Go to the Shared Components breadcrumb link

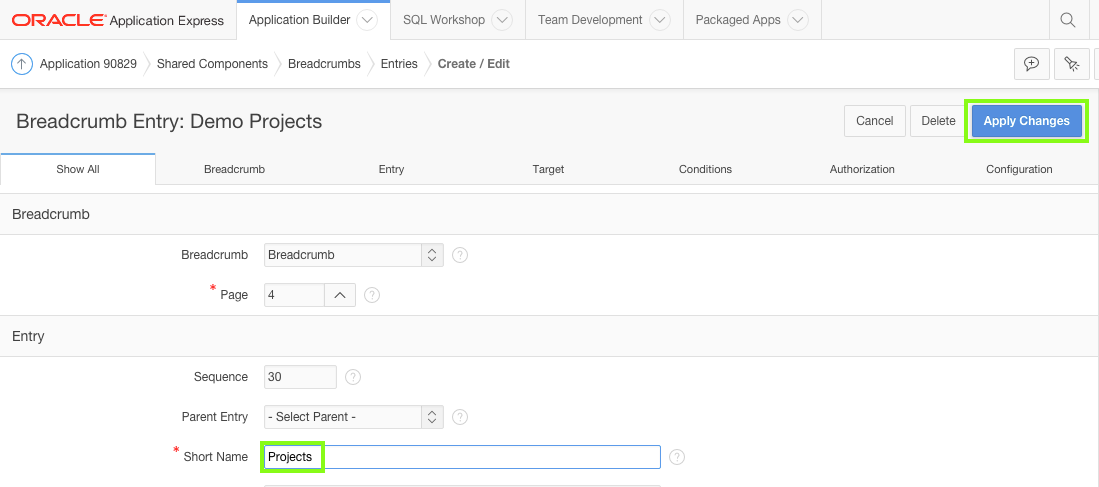tap(212, 64)
